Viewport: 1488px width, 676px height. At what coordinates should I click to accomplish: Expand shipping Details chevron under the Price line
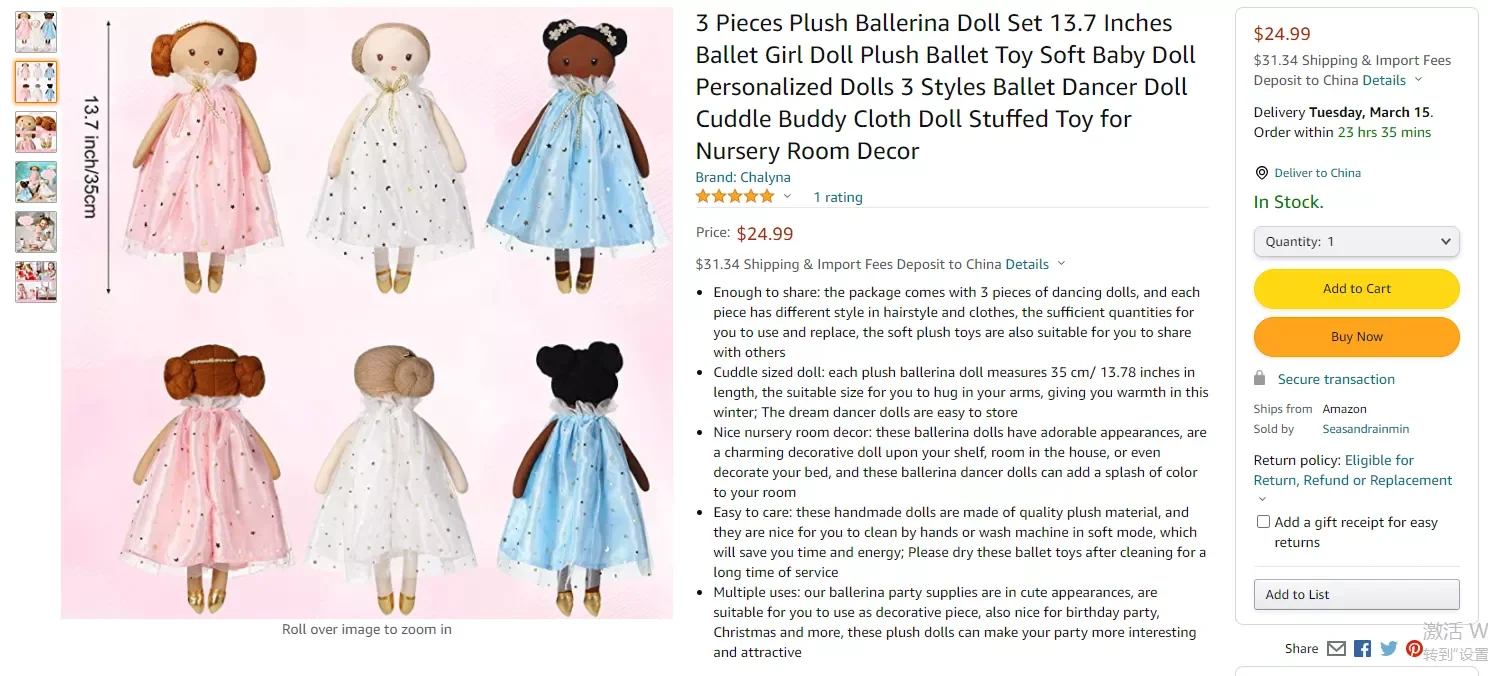1061,264
